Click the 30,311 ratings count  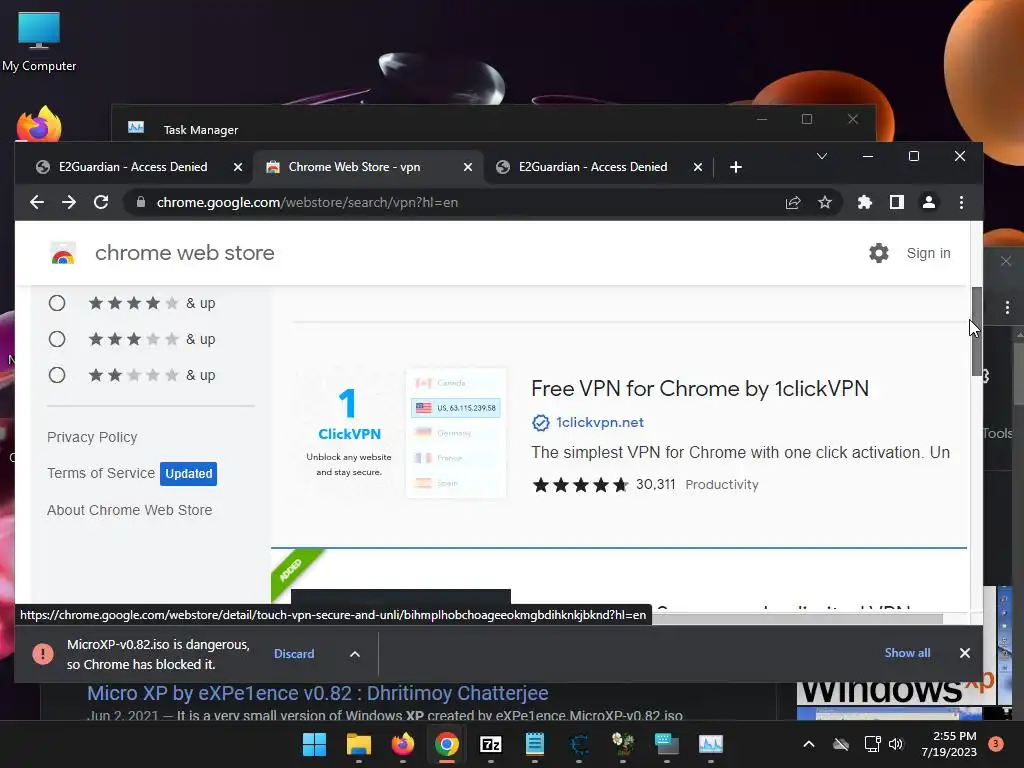(655, 485)
